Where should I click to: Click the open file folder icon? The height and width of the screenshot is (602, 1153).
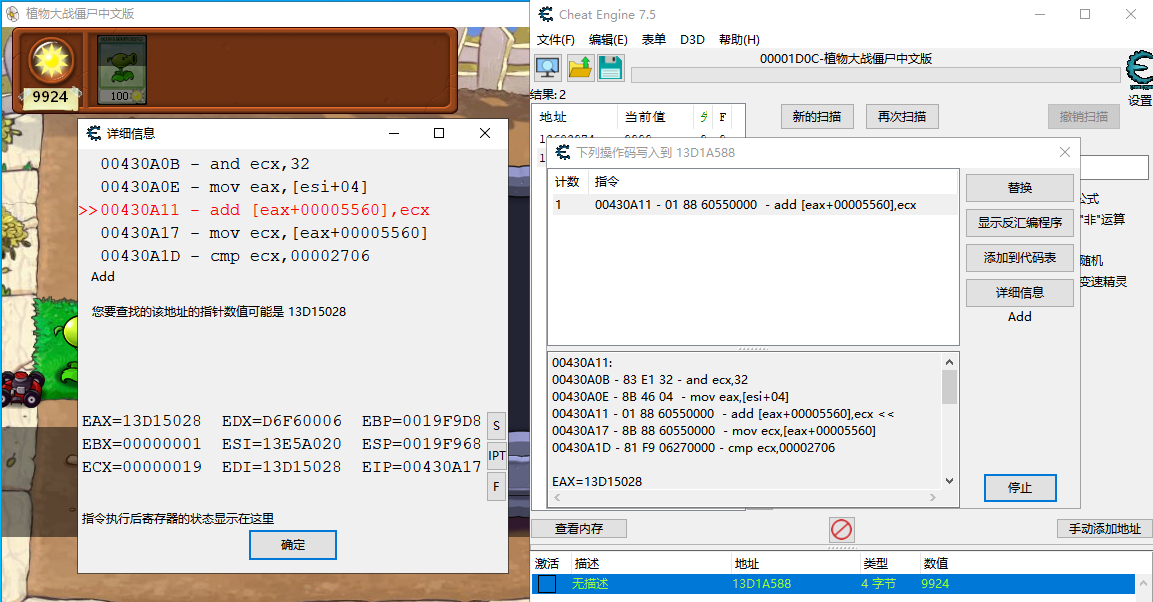pyautogui.click(x=579, y=68)
